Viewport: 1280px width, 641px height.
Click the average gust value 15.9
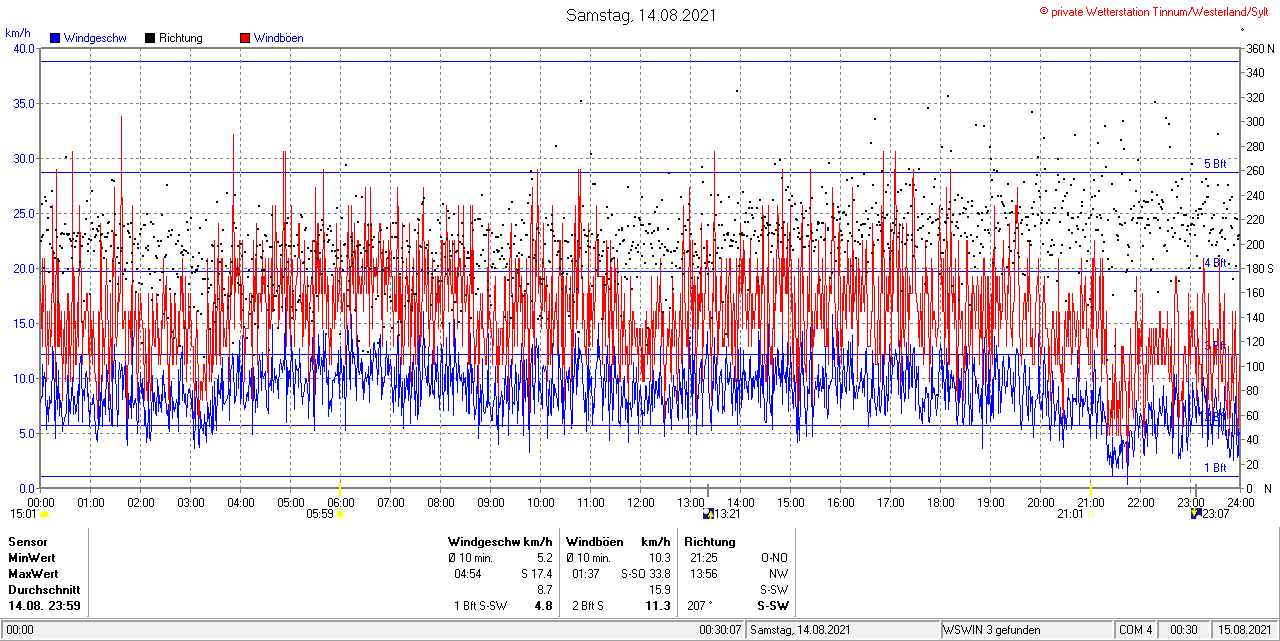[660, 590]
